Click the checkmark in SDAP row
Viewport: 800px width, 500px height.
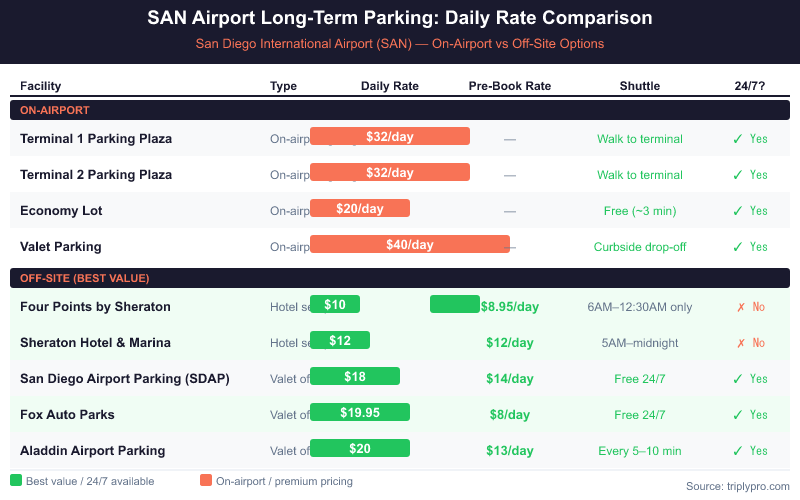tap(737, 379)
